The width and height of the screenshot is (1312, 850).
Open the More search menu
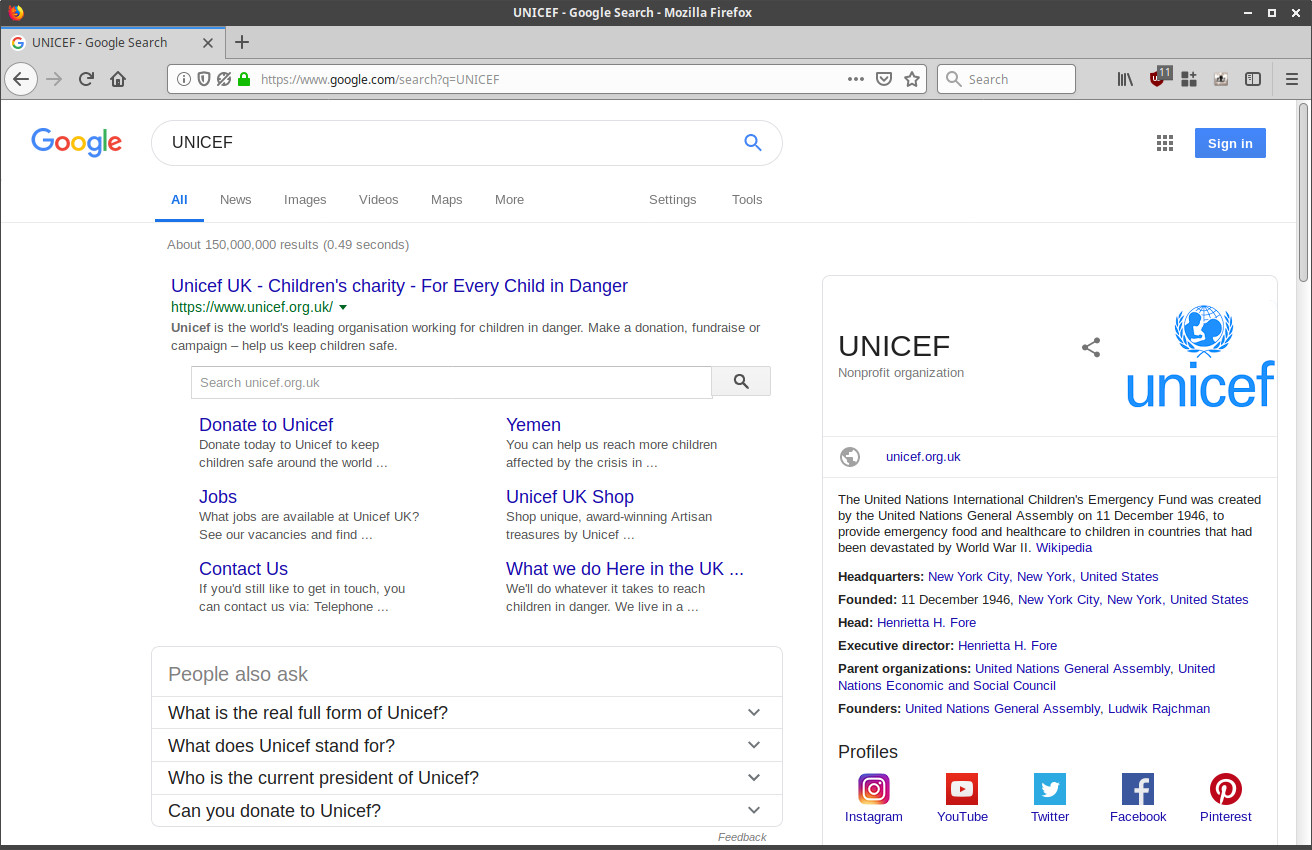(509, 200)
